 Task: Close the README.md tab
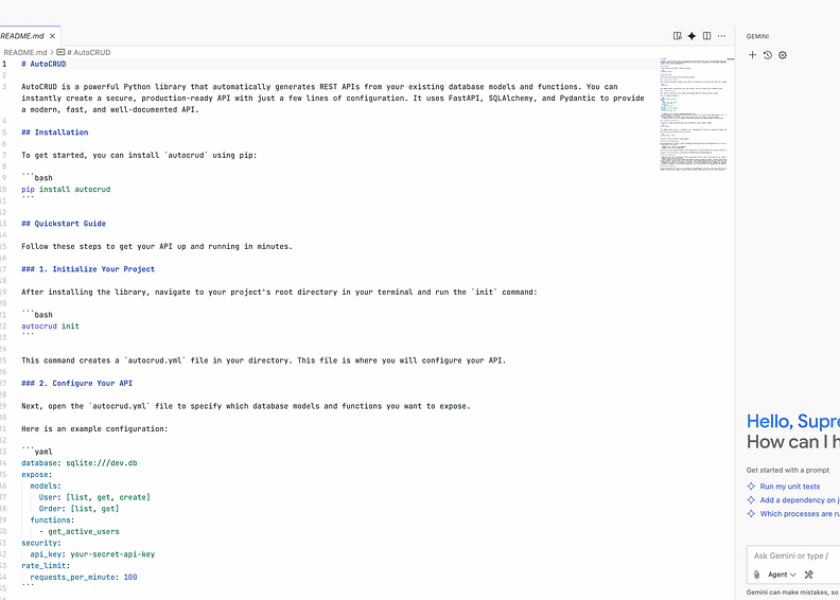coord(53,36)
